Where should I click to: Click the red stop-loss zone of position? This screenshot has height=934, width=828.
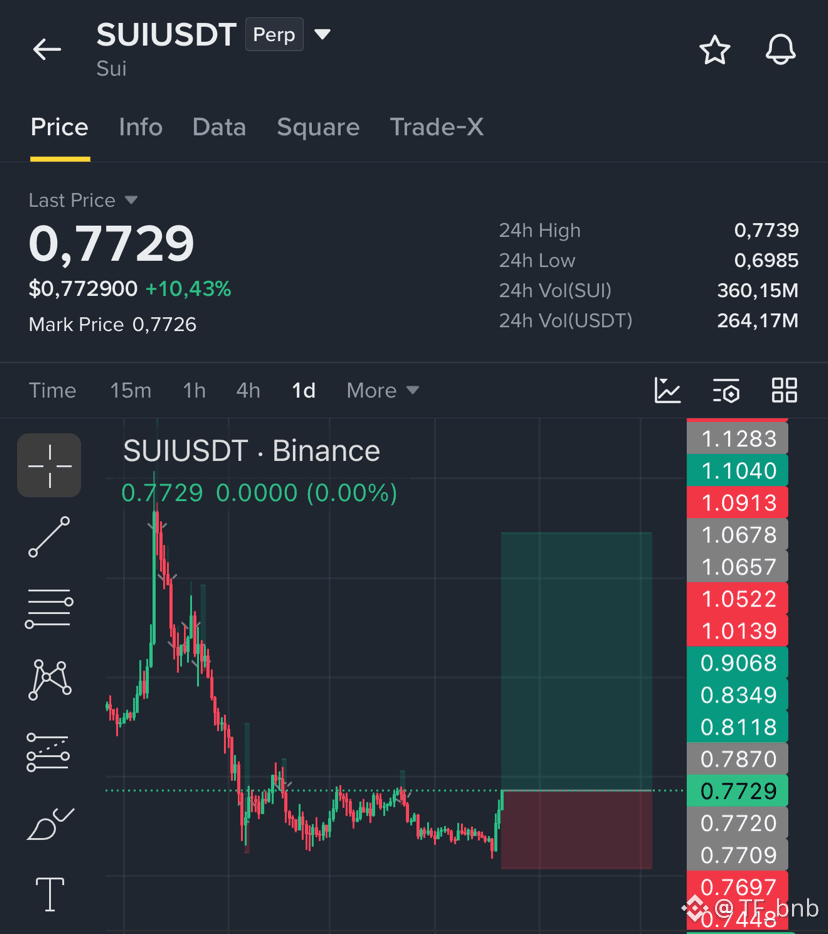point(576,829)
